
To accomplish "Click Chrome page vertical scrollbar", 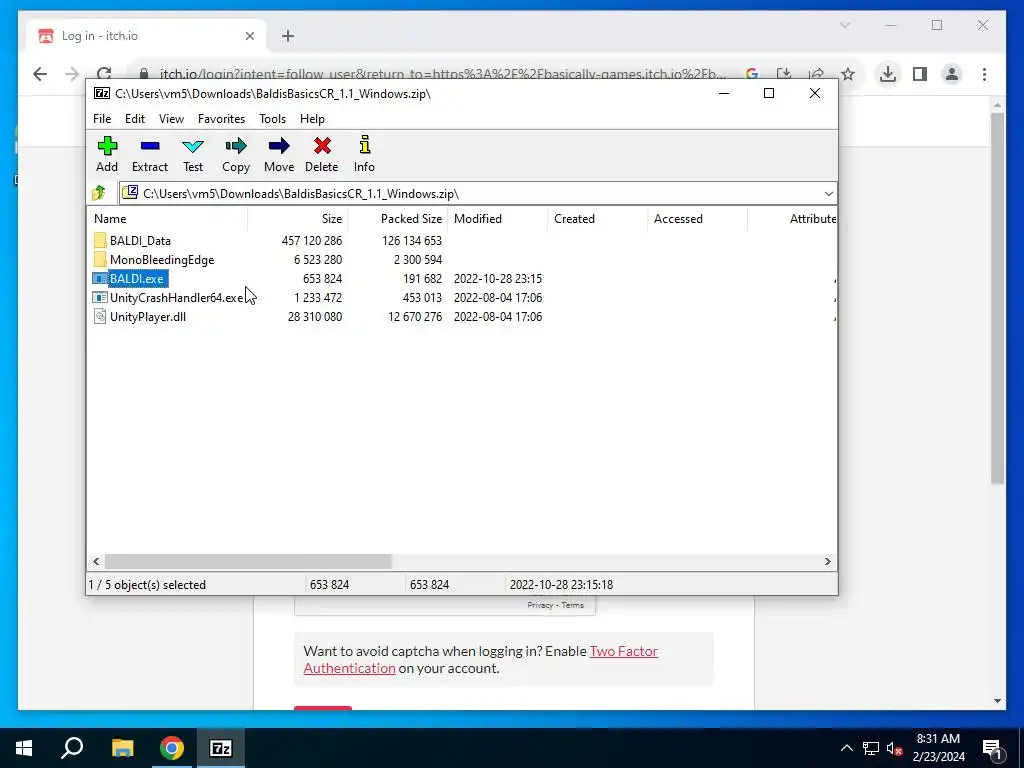I will point(997,298).
